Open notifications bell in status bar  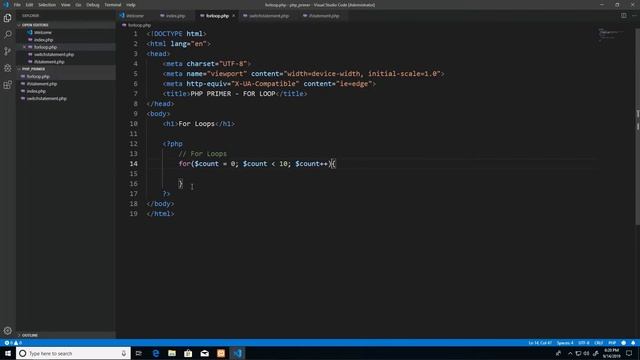point(633,343)
